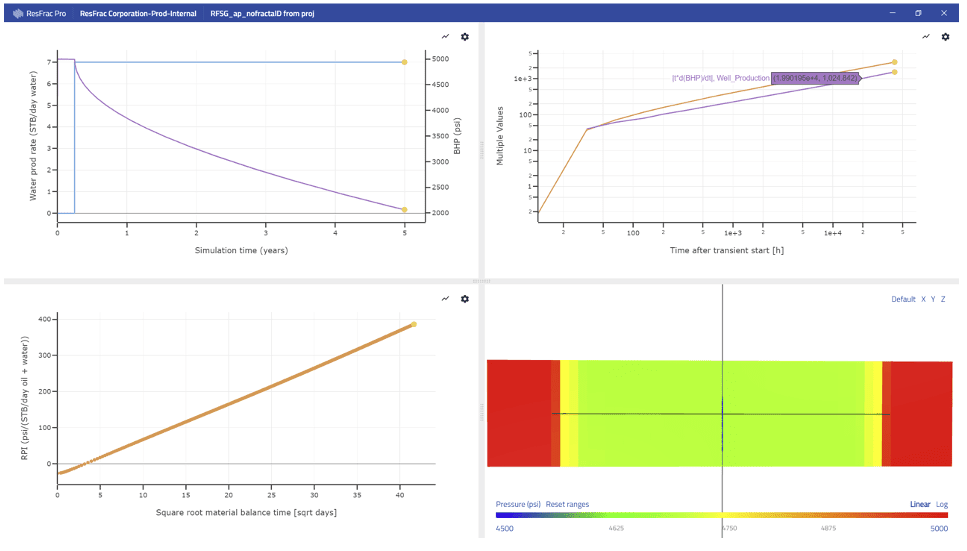Click upper orange curve endpoint in derivative plot
The height and width of the screenshot is (551, 967).
pyautogui.click(x=894, y=62)
